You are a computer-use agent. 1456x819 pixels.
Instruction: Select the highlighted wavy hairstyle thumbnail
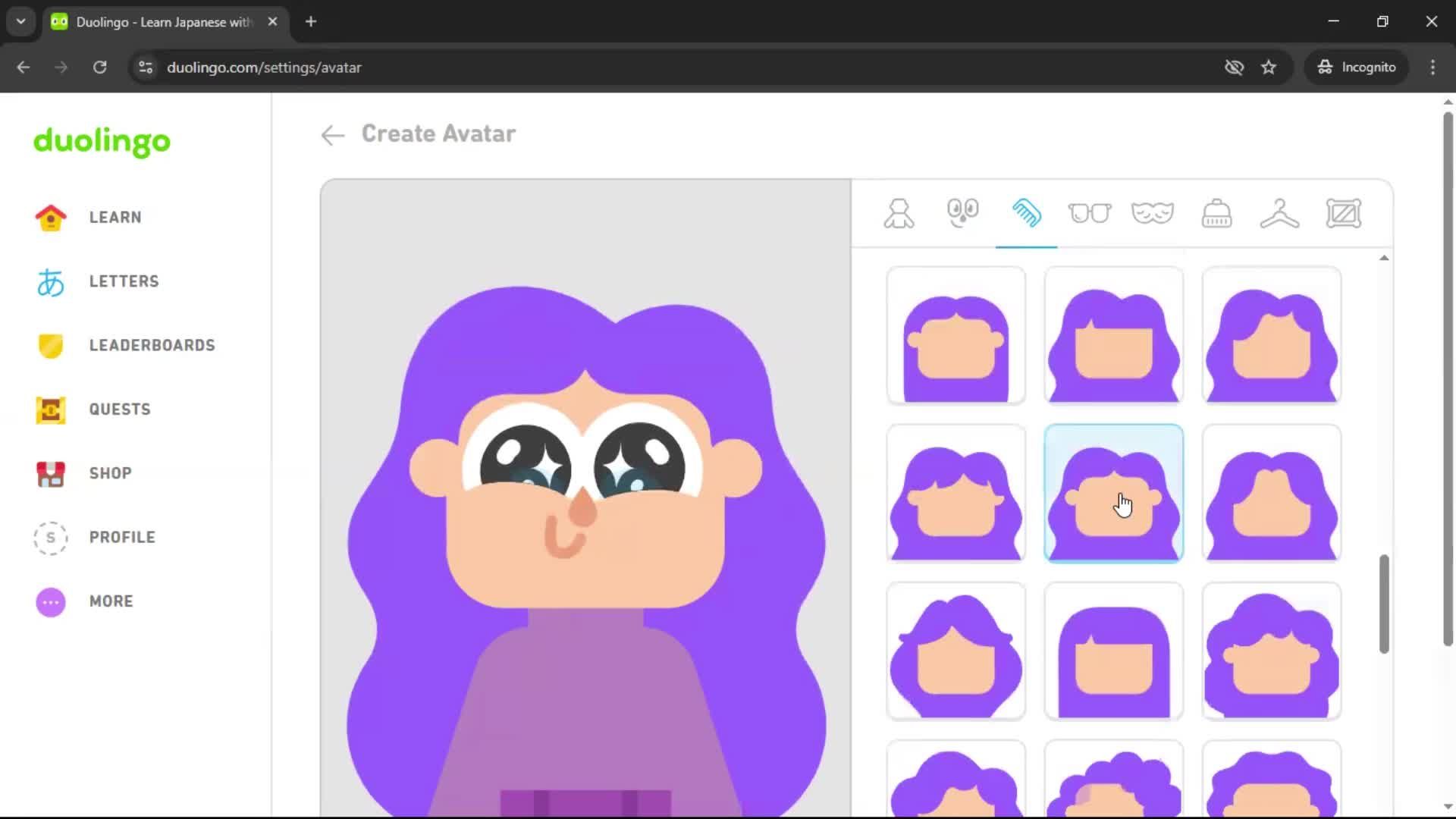pos(1112,494)
